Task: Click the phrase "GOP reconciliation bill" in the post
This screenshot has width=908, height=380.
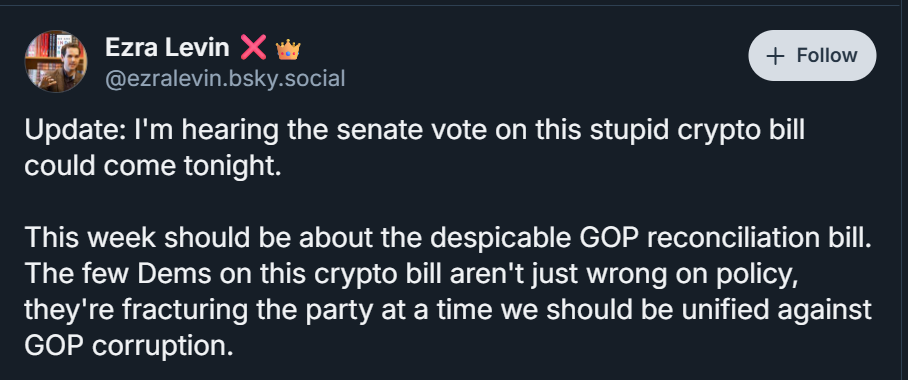Action: coord(724,238)
